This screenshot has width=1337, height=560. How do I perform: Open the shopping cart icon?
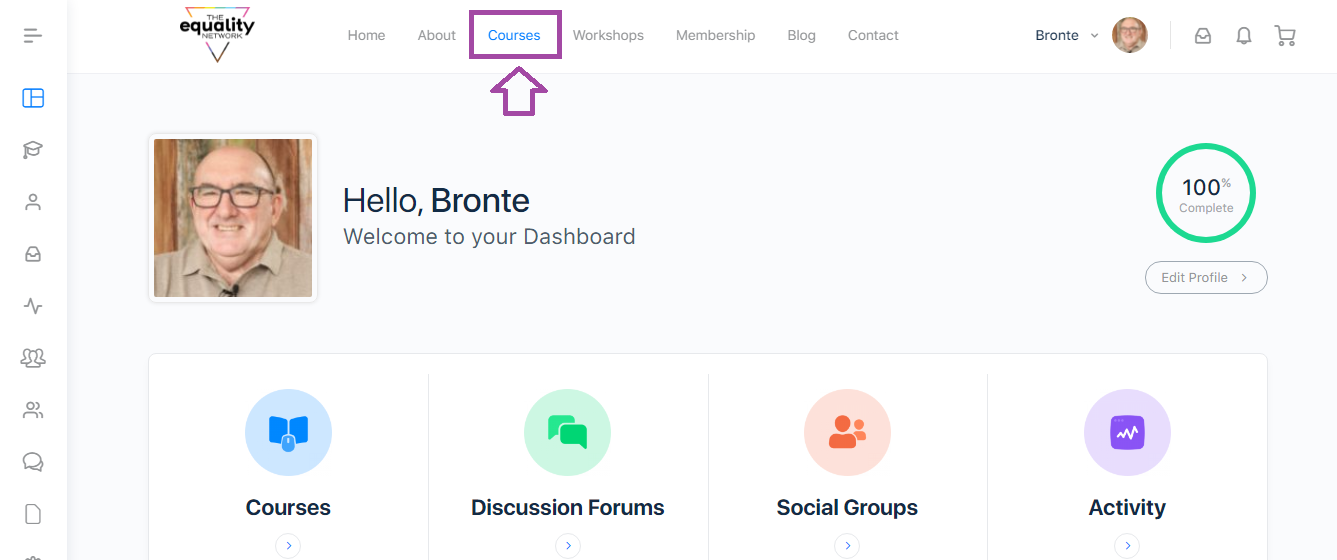coord(1285,36)
